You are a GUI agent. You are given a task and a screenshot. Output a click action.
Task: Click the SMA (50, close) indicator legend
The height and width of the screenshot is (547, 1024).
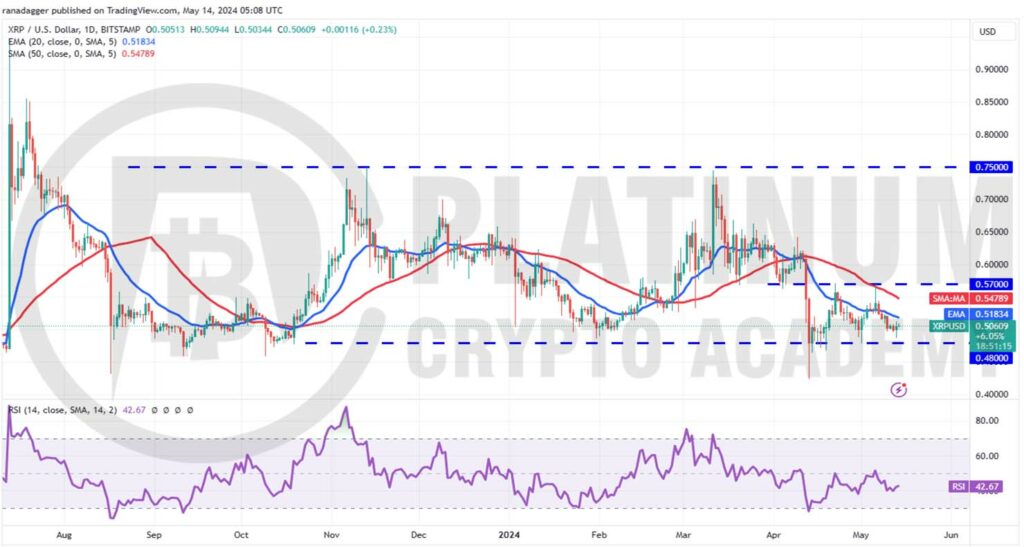point(62,54)
